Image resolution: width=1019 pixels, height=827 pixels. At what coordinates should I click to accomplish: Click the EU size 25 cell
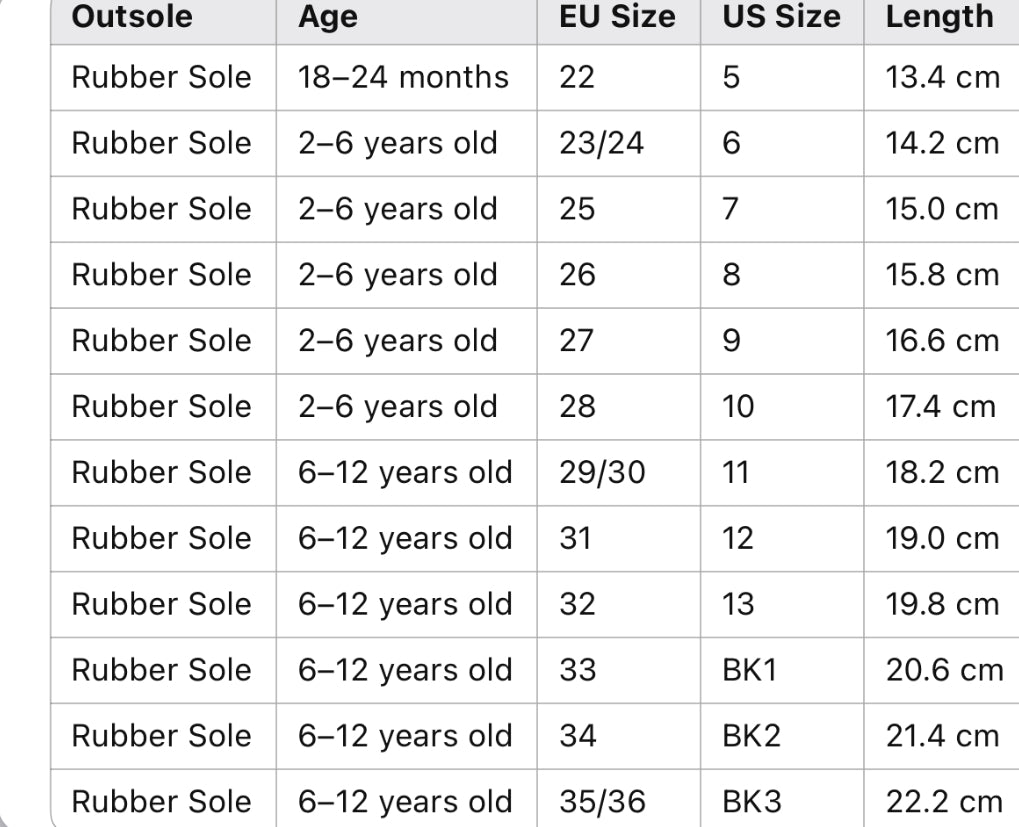click(577, 209)
